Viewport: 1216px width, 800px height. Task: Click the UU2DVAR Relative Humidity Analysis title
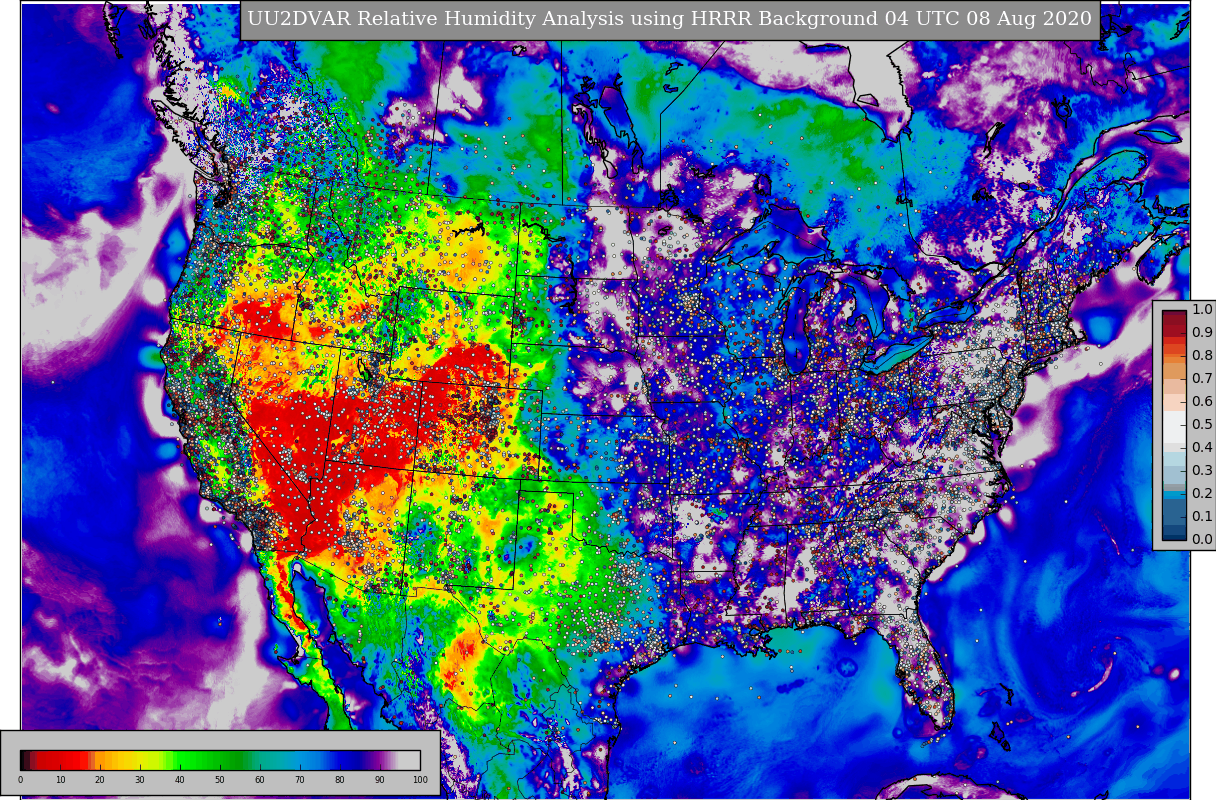pyautogui.click(x=669, y=20)
